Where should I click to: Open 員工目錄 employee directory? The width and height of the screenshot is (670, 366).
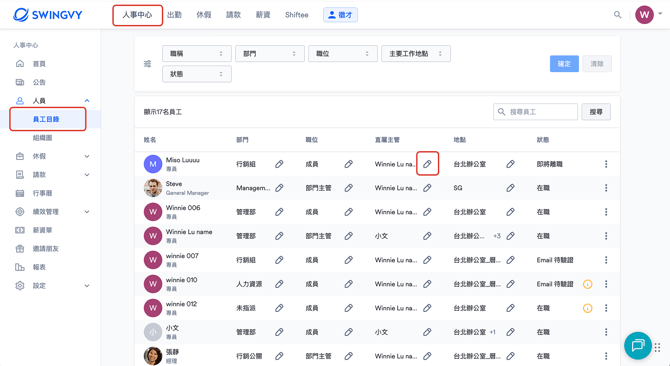[x=46, y=119]
